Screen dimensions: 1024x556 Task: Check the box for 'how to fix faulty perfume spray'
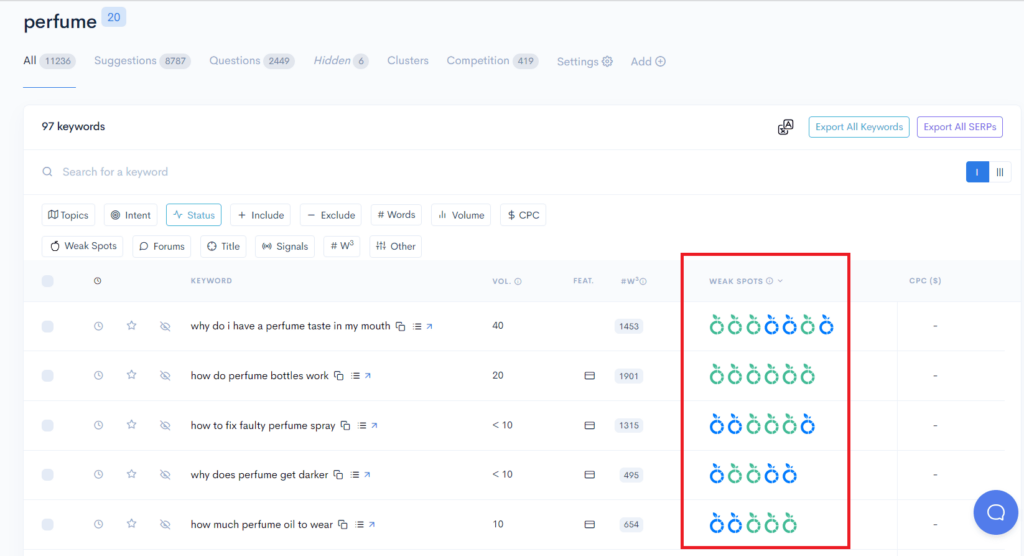click(48, 425)
